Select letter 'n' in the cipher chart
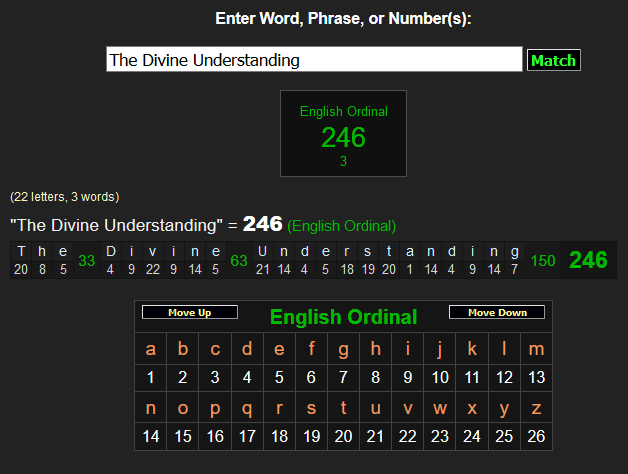Screen dimensions: 628x474 (x=151, y=408)
